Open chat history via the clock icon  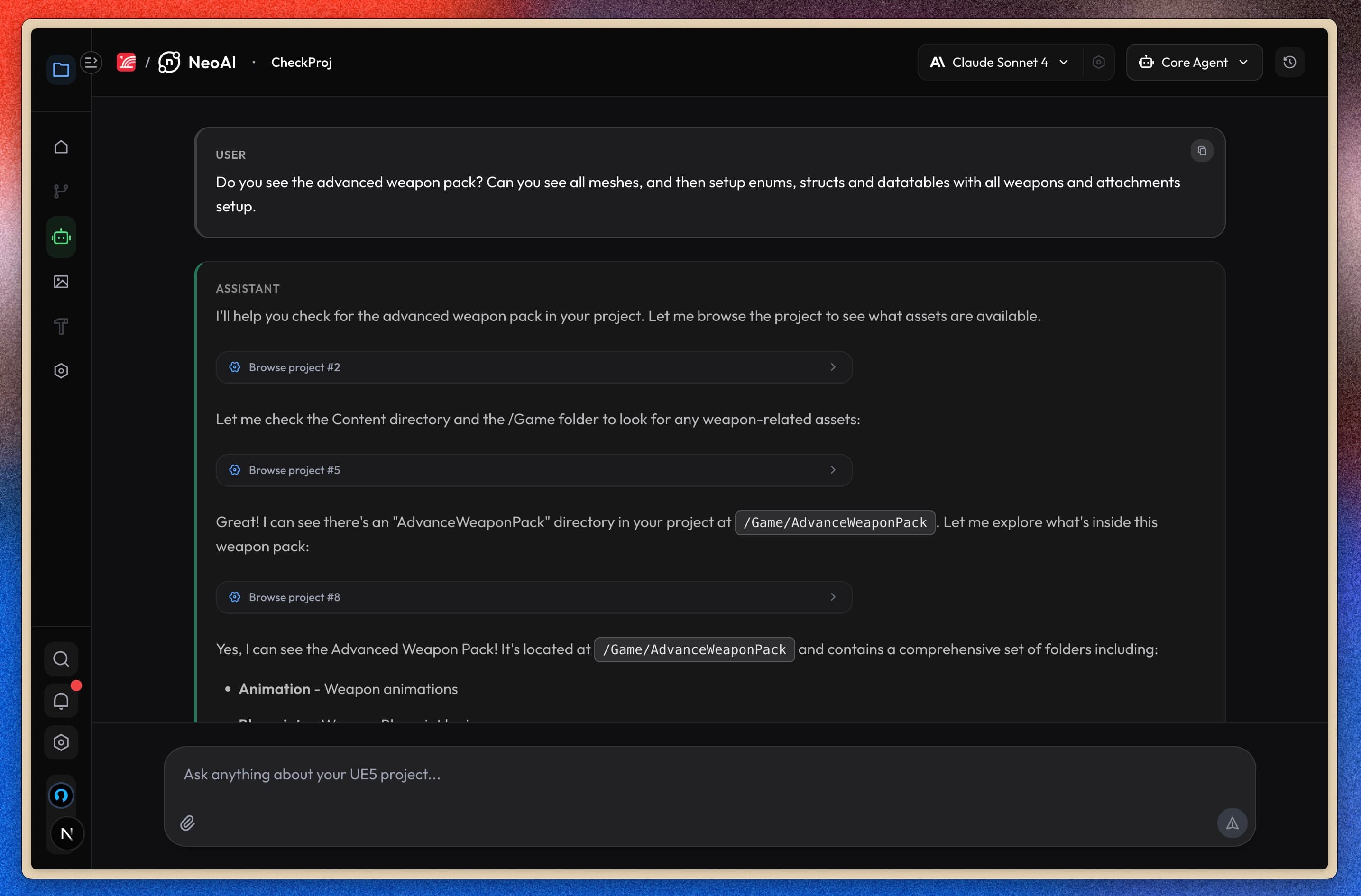(x=1289, y=62)
